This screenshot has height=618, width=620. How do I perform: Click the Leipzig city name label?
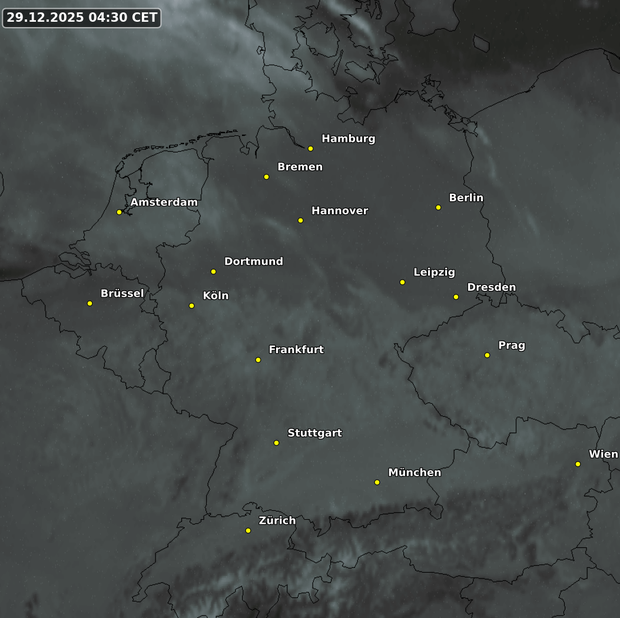434,273
